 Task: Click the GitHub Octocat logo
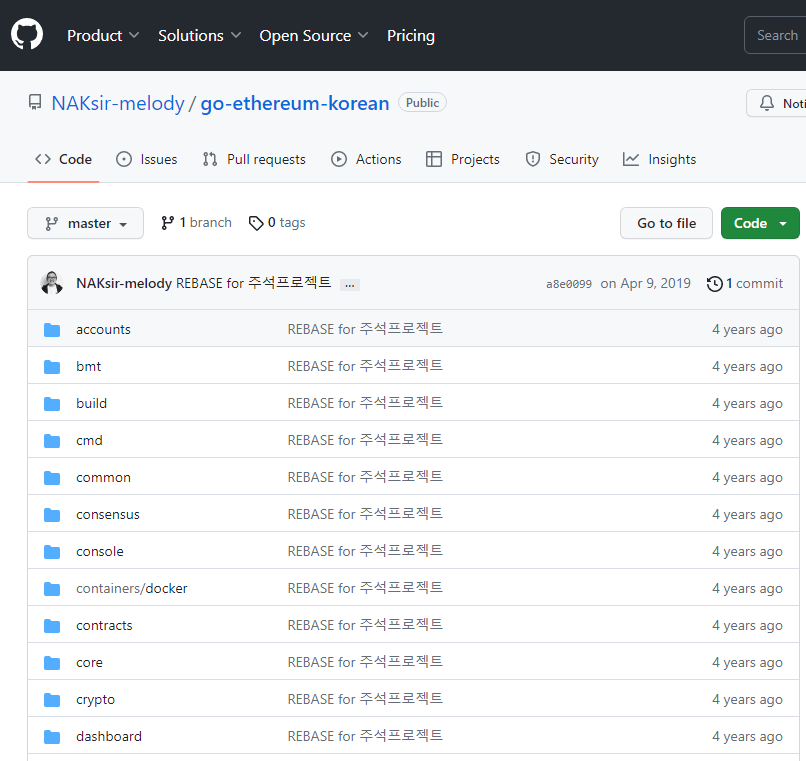coord(27,34)
